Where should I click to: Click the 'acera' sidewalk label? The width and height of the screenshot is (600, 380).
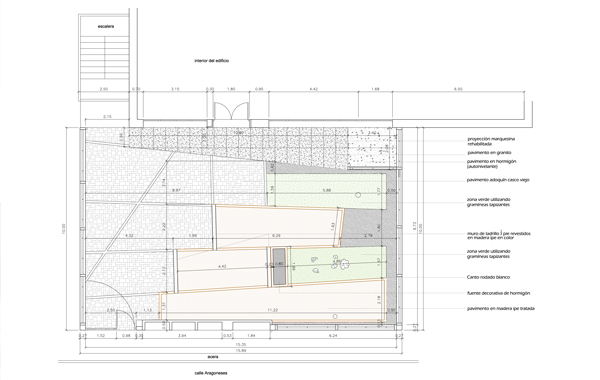(213, 357)
